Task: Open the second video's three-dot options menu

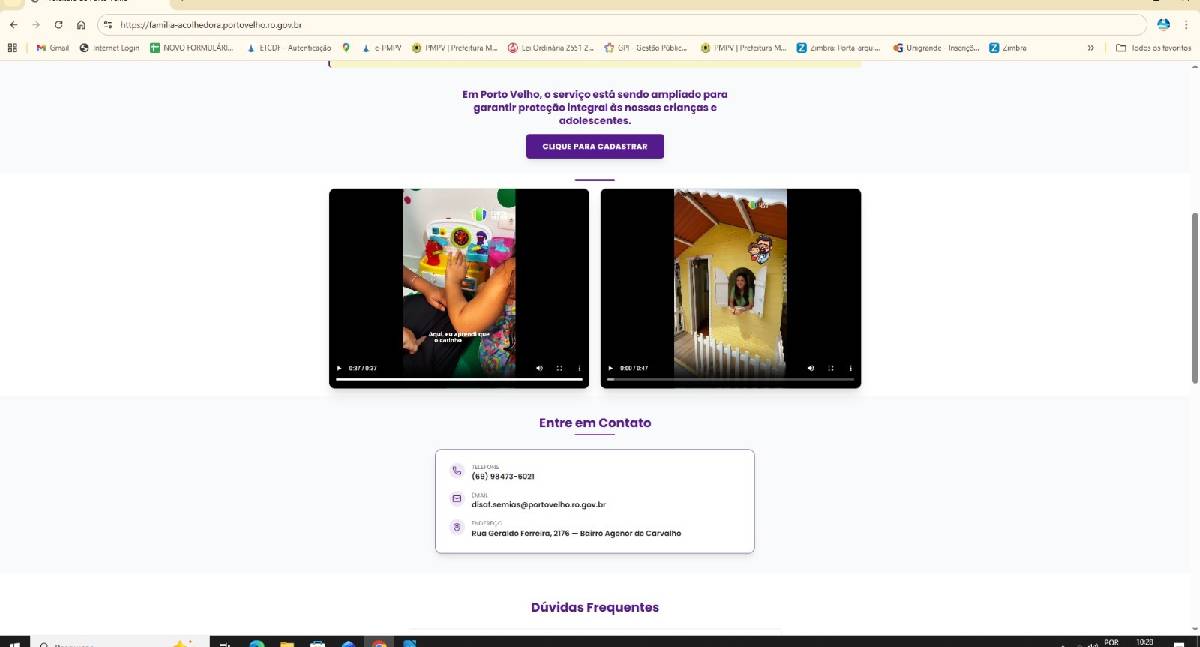Action: click(x=850, y=368)
